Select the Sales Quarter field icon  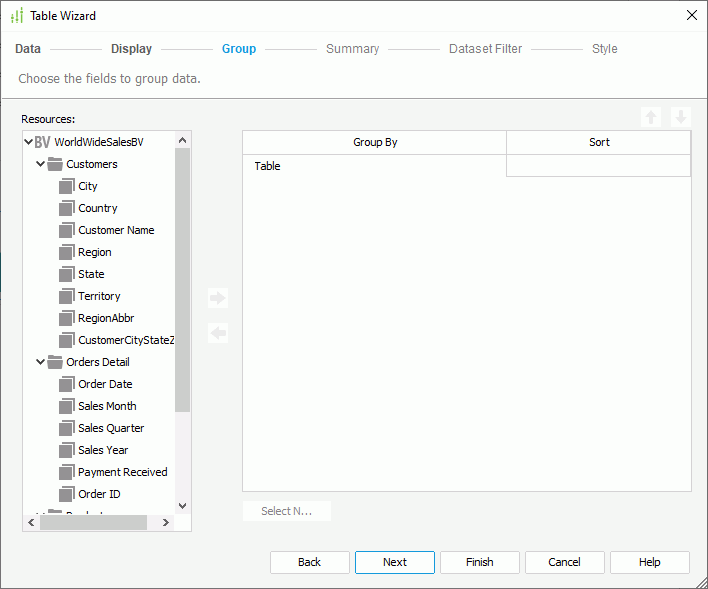tap(67, 428)
